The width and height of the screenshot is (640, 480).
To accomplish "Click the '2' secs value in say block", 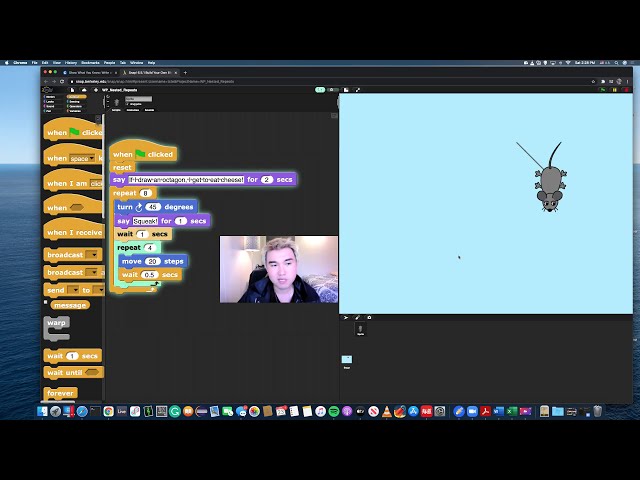I will click(267, 180).
